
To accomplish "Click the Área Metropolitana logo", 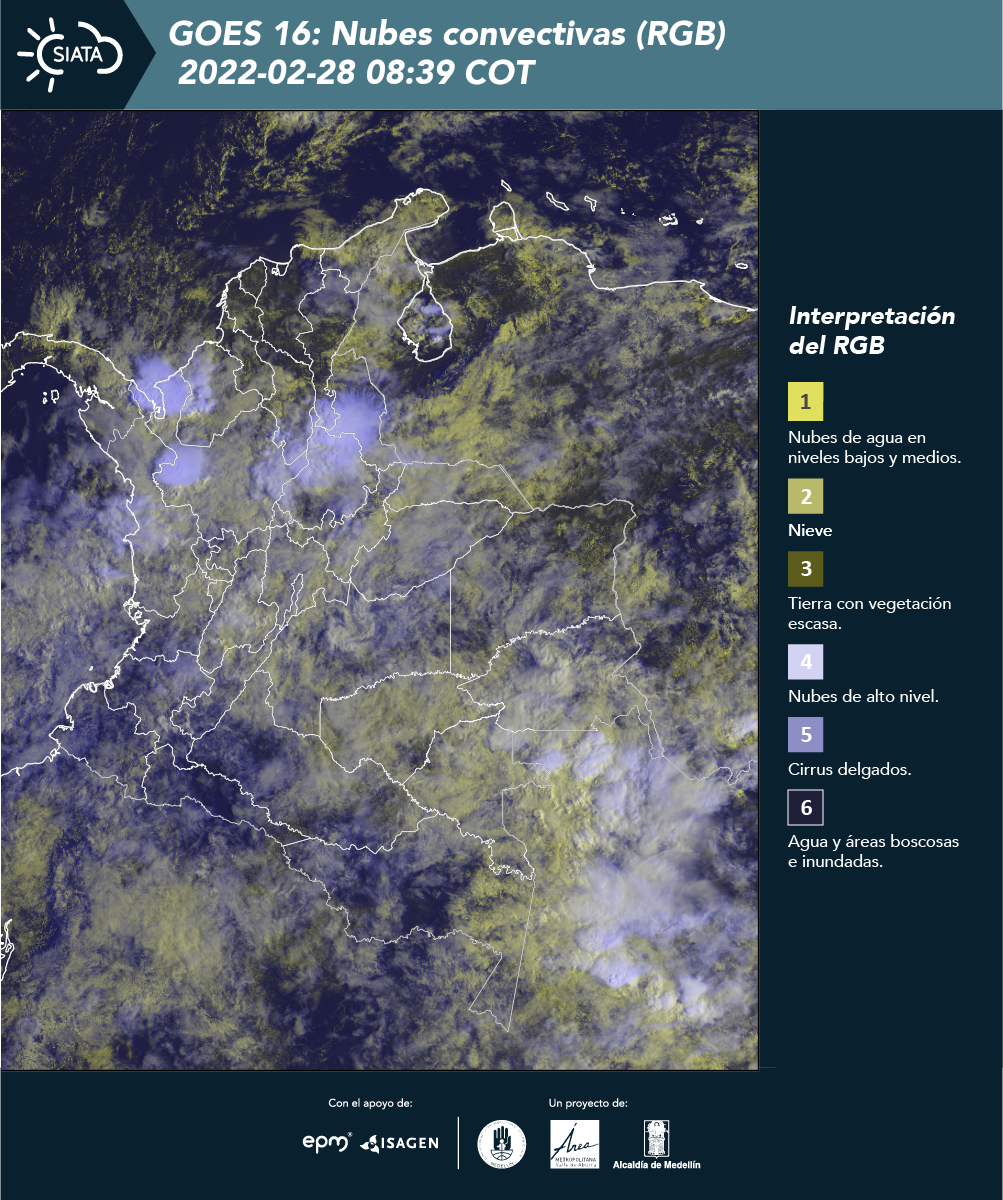I will click(x=575, y=1144).
